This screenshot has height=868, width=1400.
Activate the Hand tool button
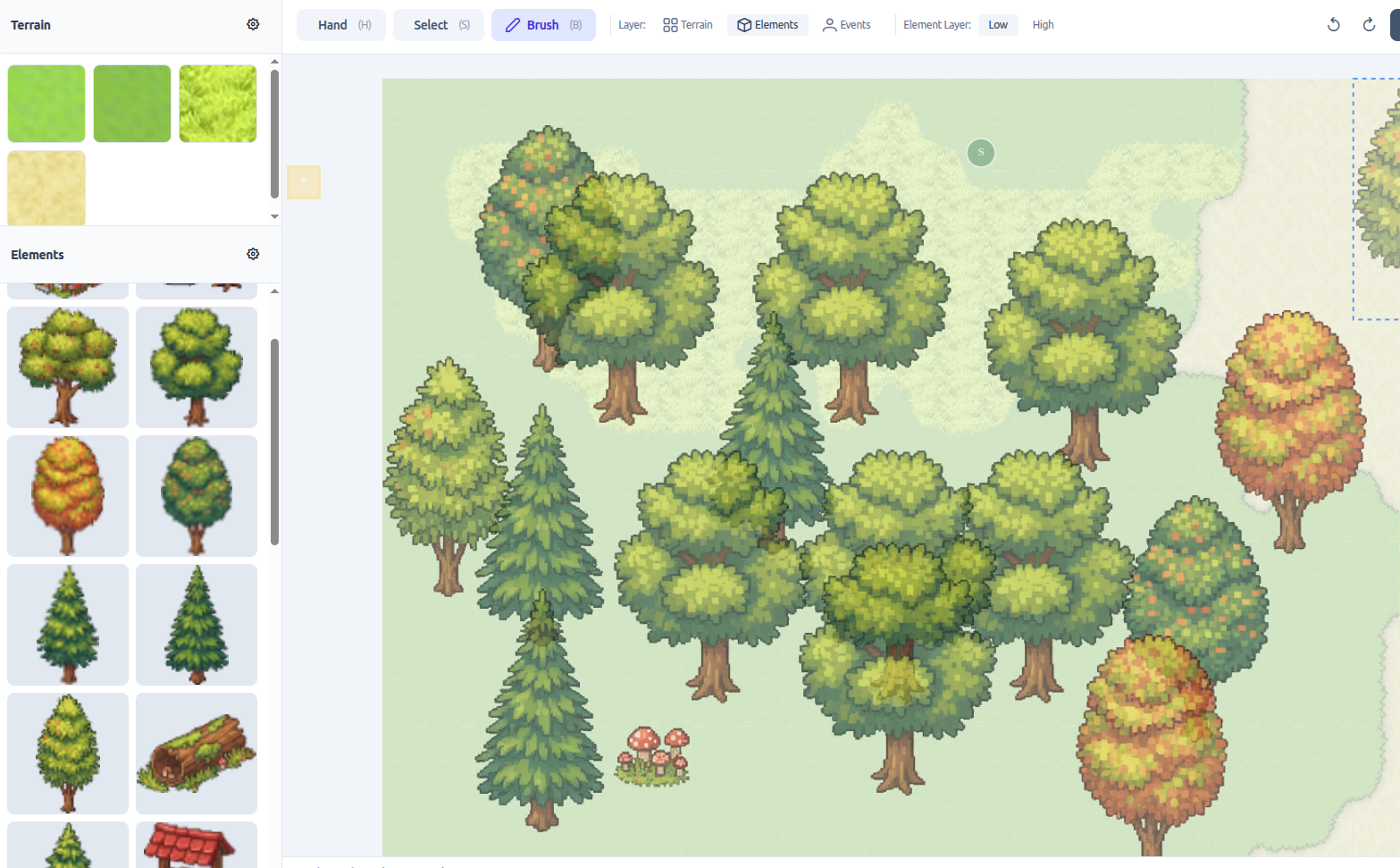point(341,25)
